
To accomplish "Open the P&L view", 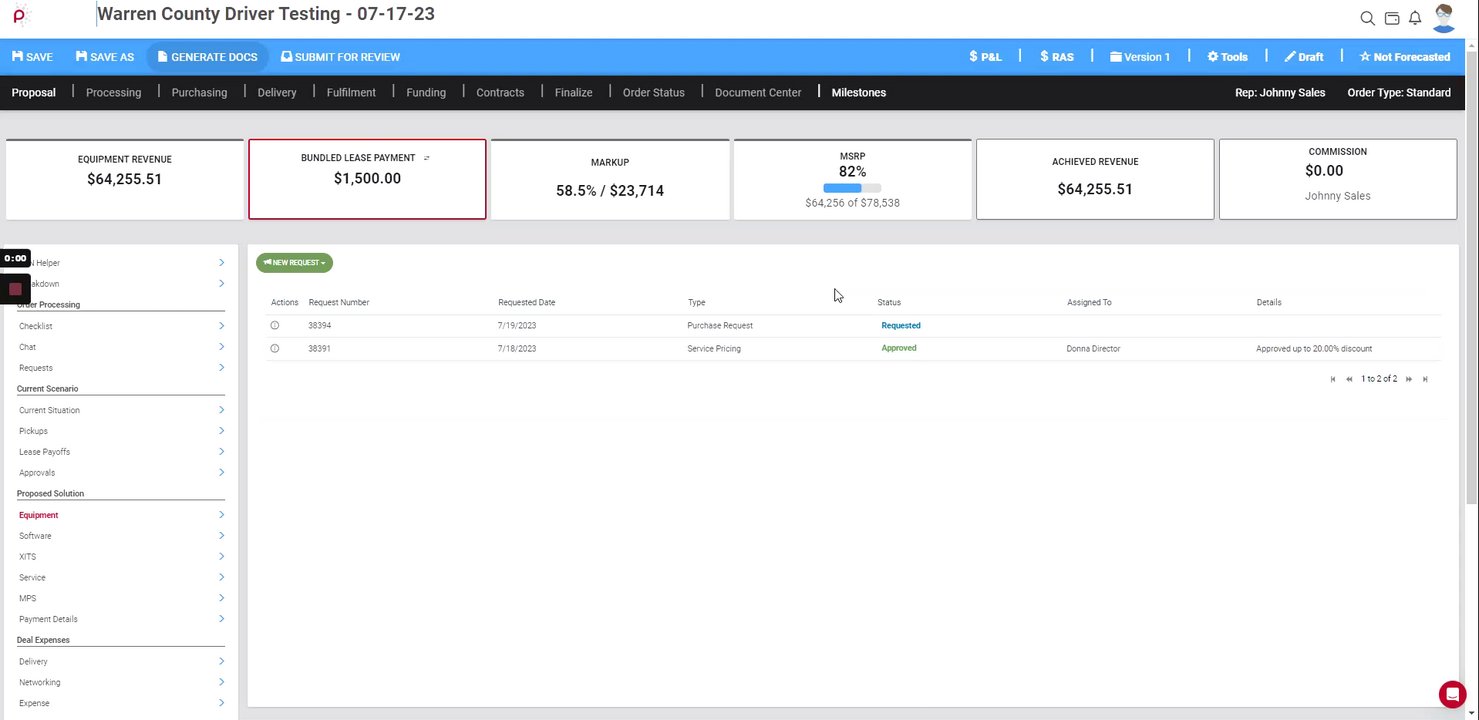I will [985, 57].
